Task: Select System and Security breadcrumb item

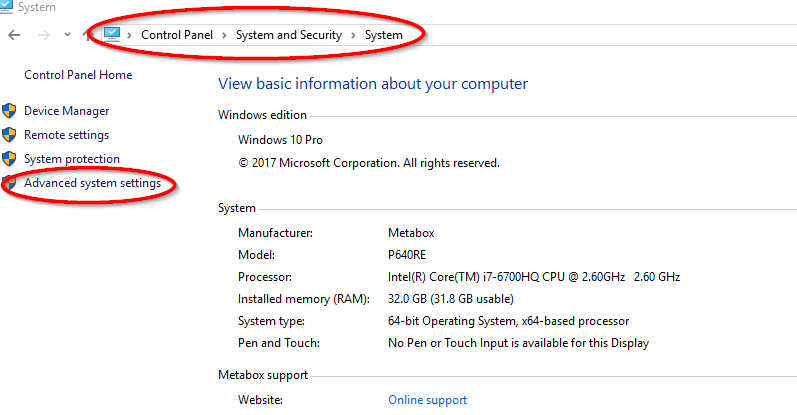Action: (x=289, y=35)
